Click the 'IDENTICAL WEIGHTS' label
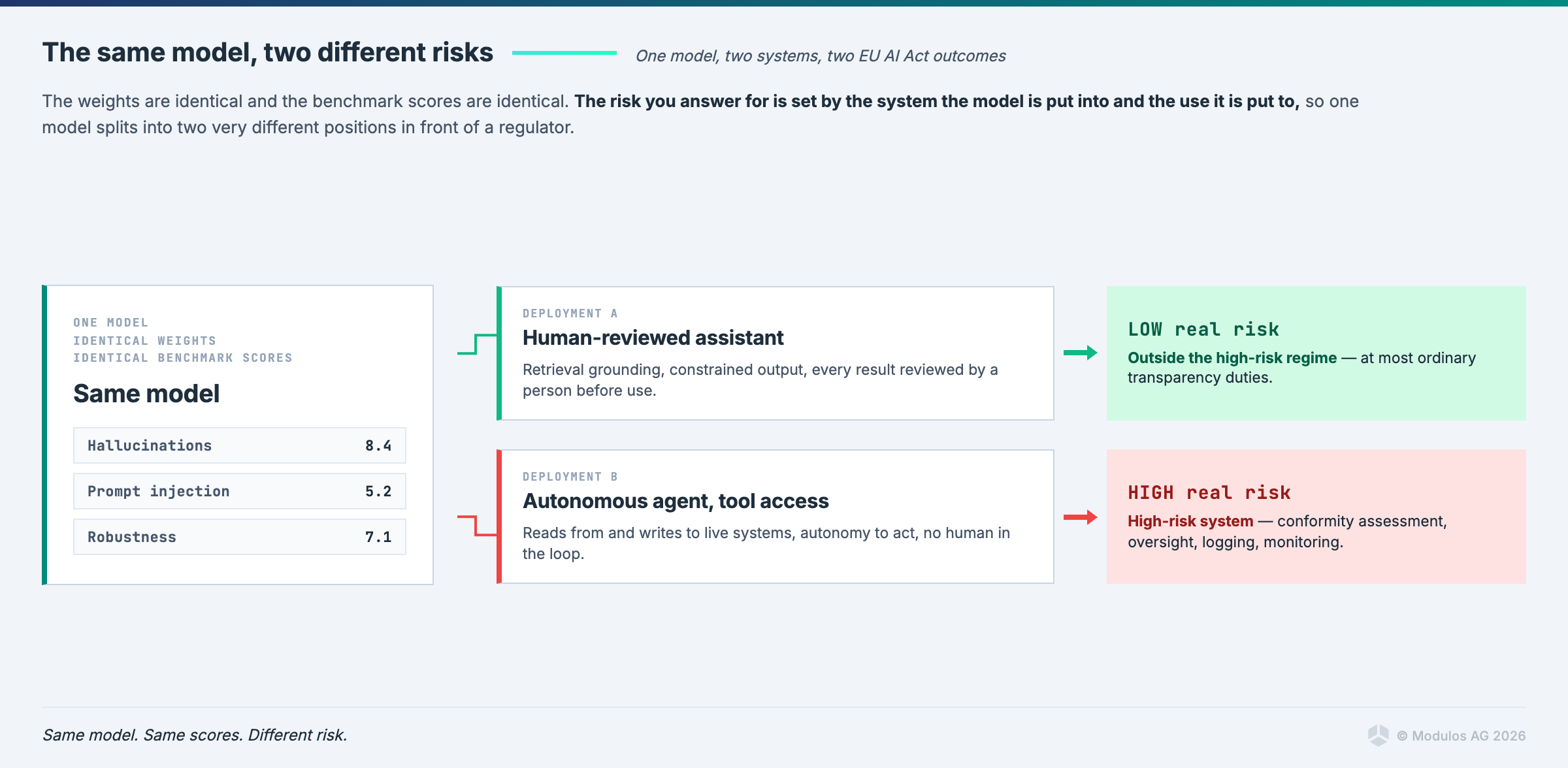The image size is (1568, 768). [144, 341]
